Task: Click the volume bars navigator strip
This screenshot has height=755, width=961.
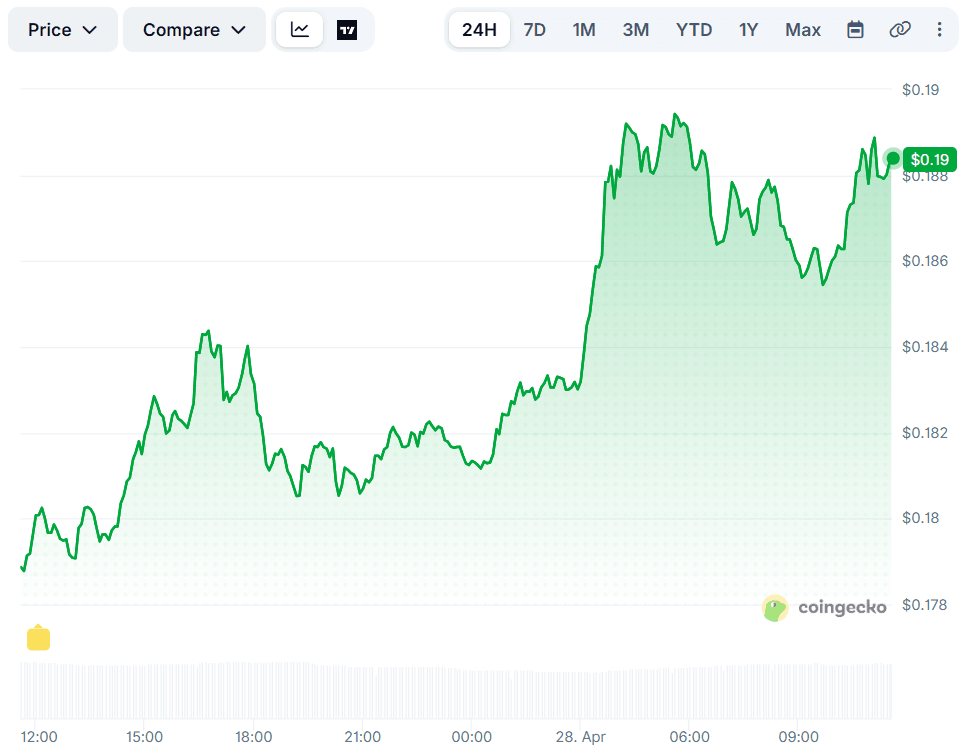Action: (x=455, y=689)
